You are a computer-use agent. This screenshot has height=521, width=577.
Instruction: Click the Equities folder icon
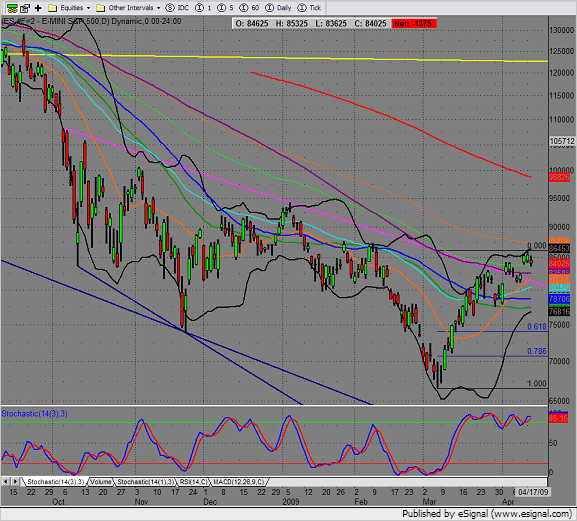point(53,8)
